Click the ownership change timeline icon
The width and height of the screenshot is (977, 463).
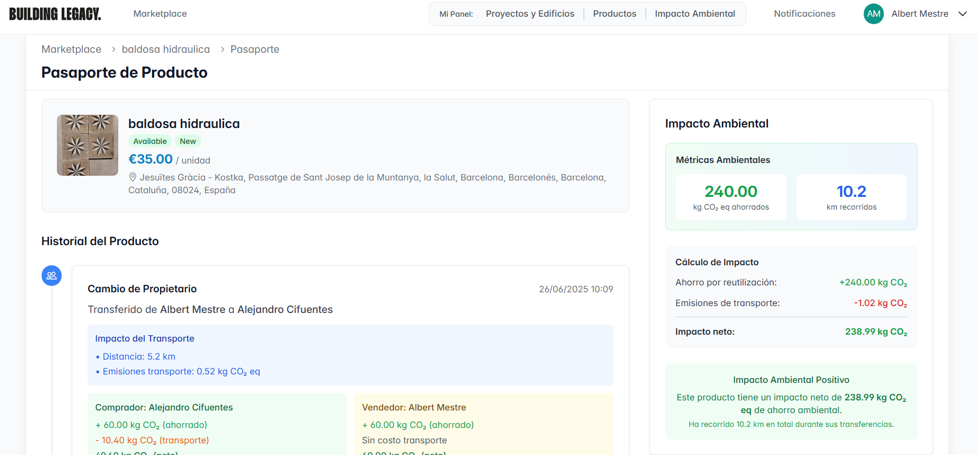tap(52, 276)
